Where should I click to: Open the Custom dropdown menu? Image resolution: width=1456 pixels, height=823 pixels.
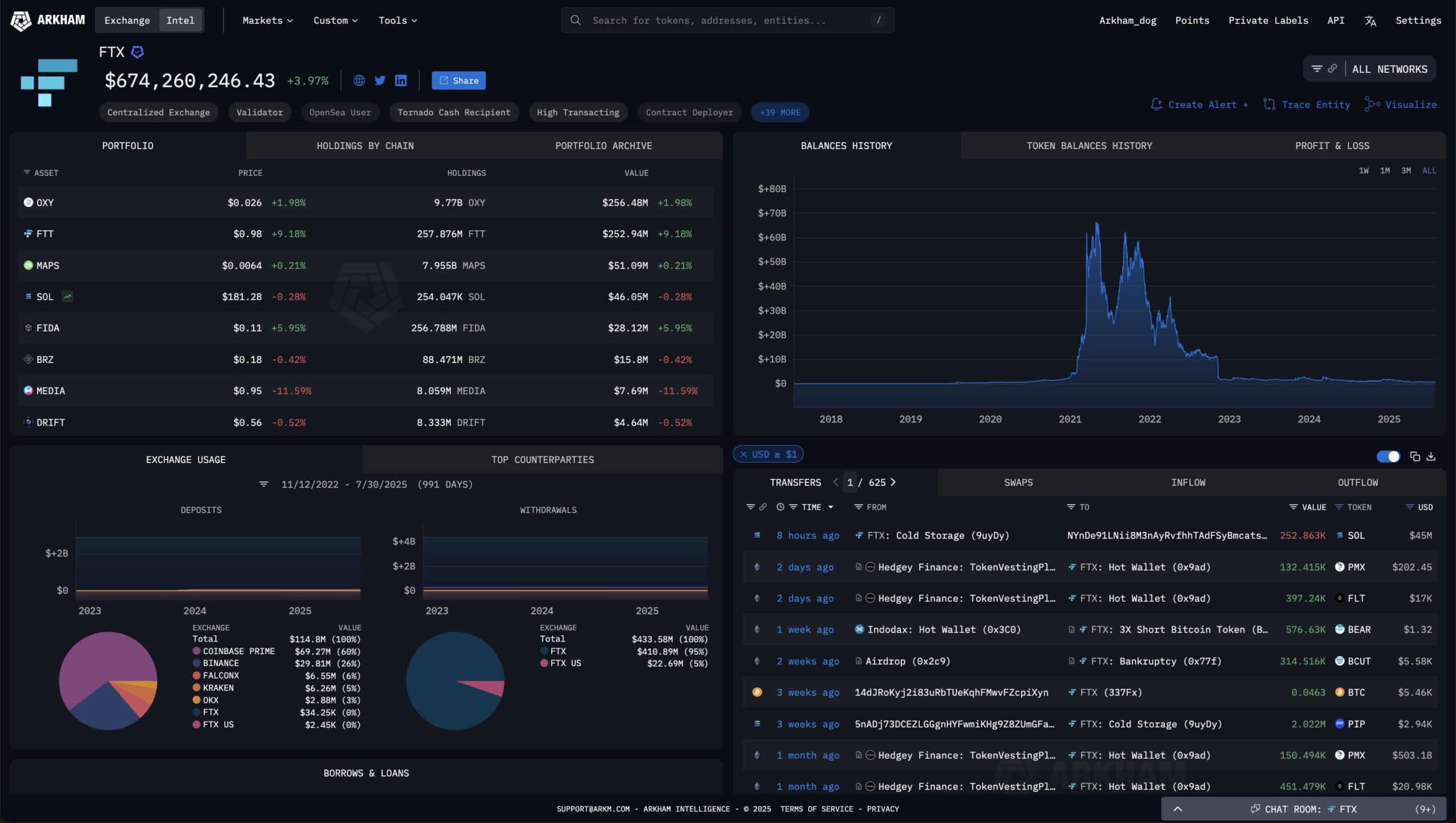[x=336, y=20]
